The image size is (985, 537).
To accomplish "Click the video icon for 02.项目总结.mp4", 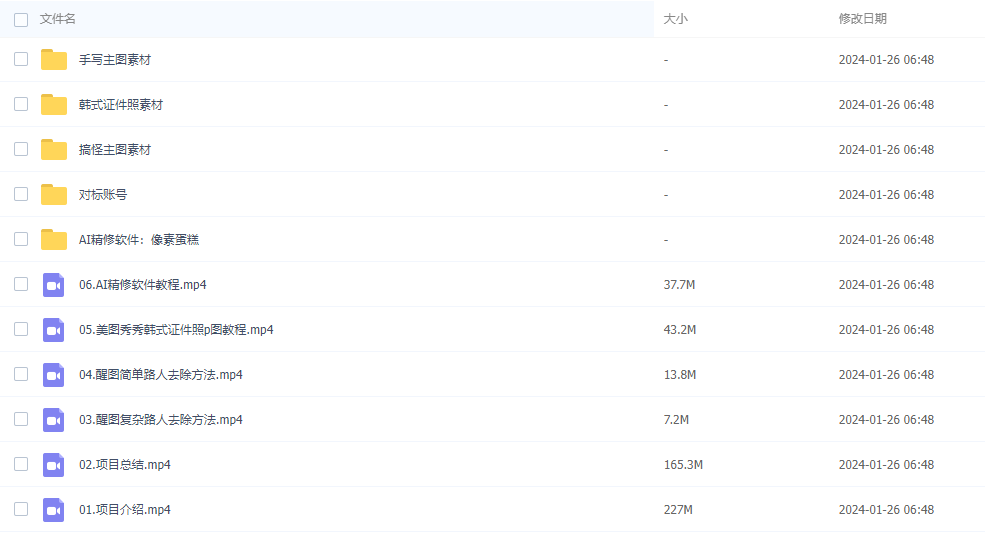I will pos(54,465).
